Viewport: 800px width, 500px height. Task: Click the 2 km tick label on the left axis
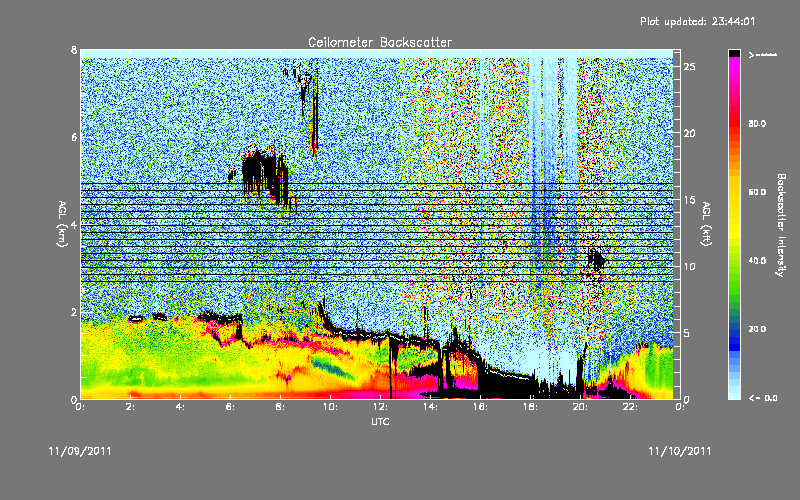[74, 312]
